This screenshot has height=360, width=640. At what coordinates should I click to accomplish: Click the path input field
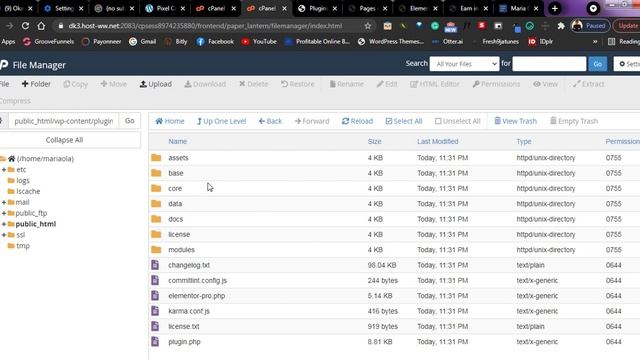click(64, 121)
